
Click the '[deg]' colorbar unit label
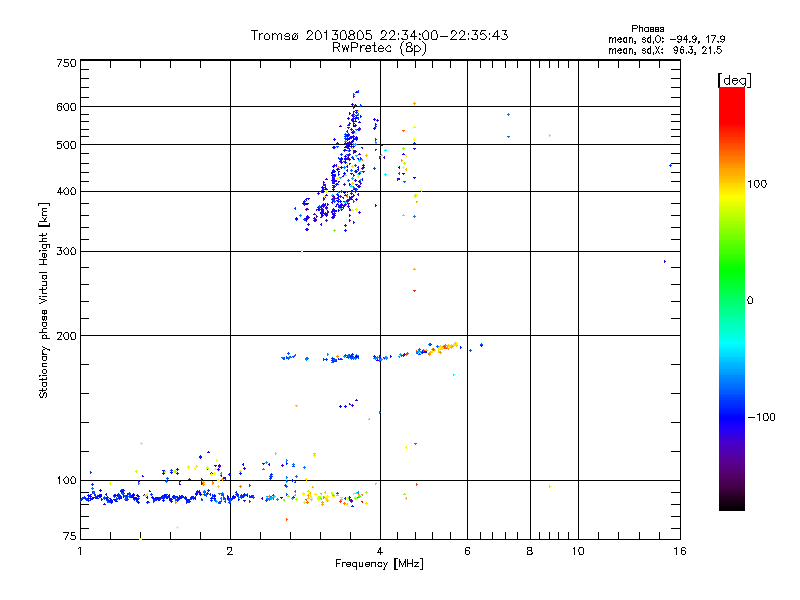pos(734,80)
